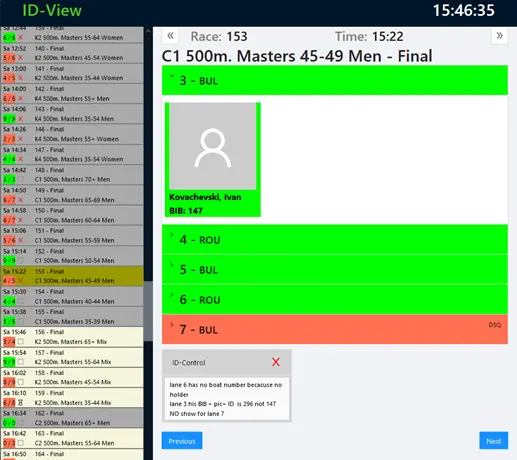Go to previous race with double-left arrow

(170, 36)
